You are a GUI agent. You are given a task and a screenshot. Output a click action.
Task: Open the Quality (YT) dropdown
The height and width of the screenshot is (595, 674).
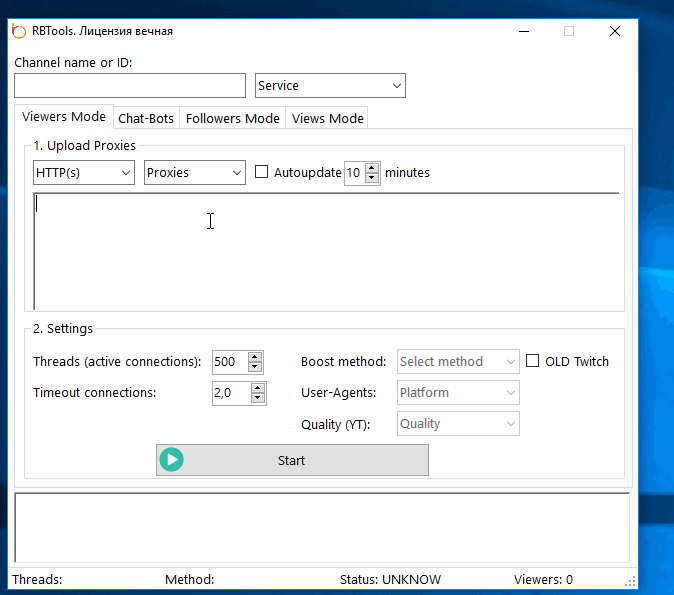pyautogui.click(x=458, y=424)
